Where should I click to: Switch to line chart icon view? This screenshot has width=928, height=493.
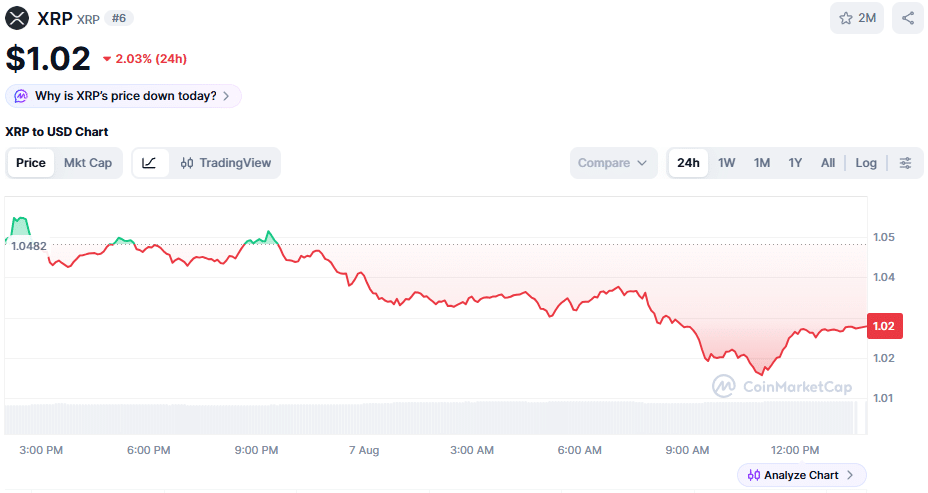coord(149,163)
